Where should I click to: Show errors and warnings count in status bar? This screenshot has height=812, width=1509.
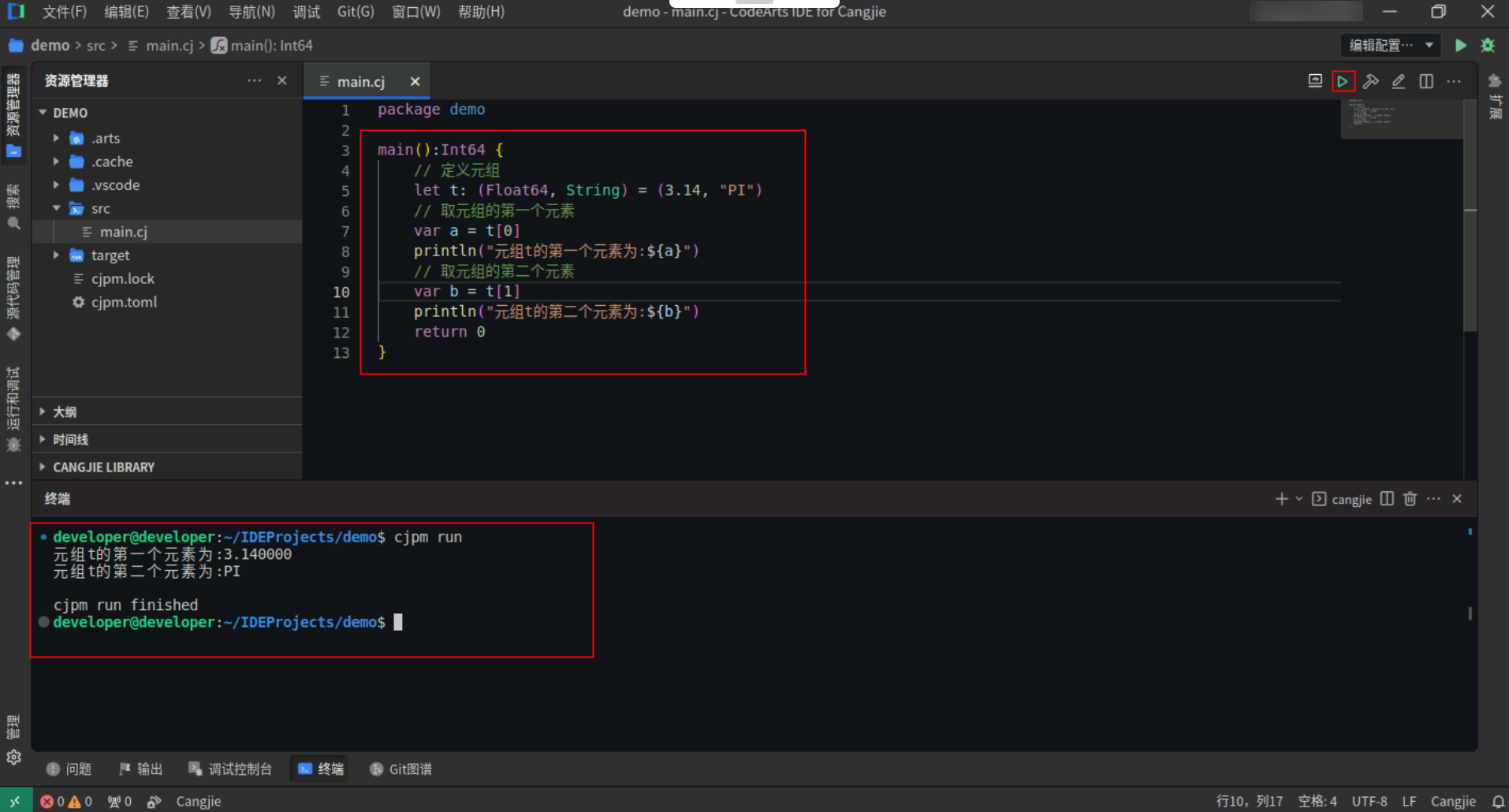coord(66,801)
